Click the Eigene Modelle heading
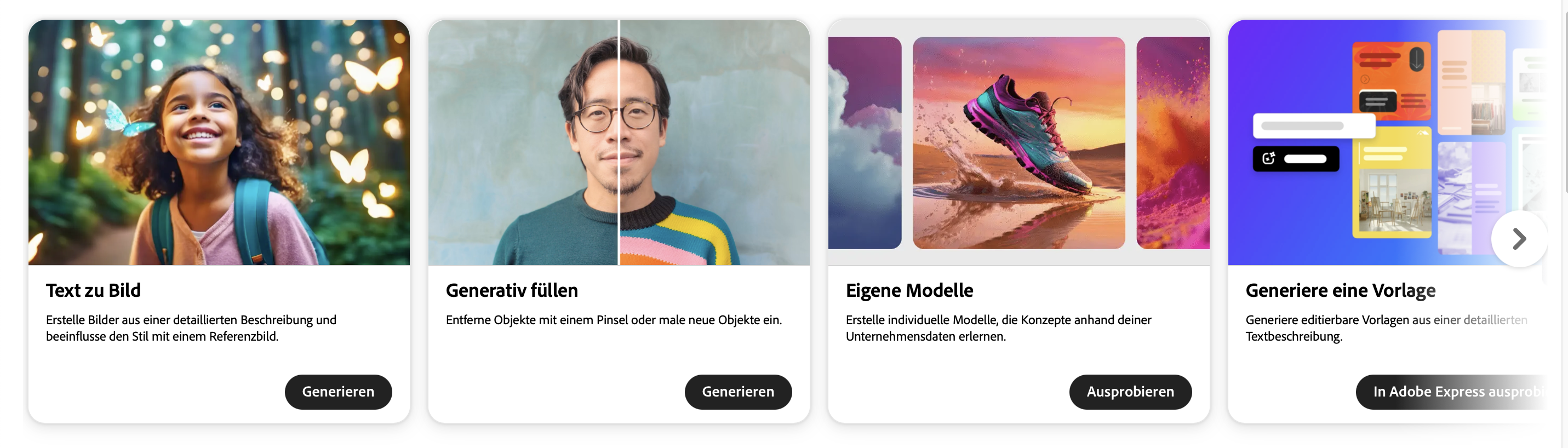This screenshot has height=448, width=1568. click(x=909, y=290)
